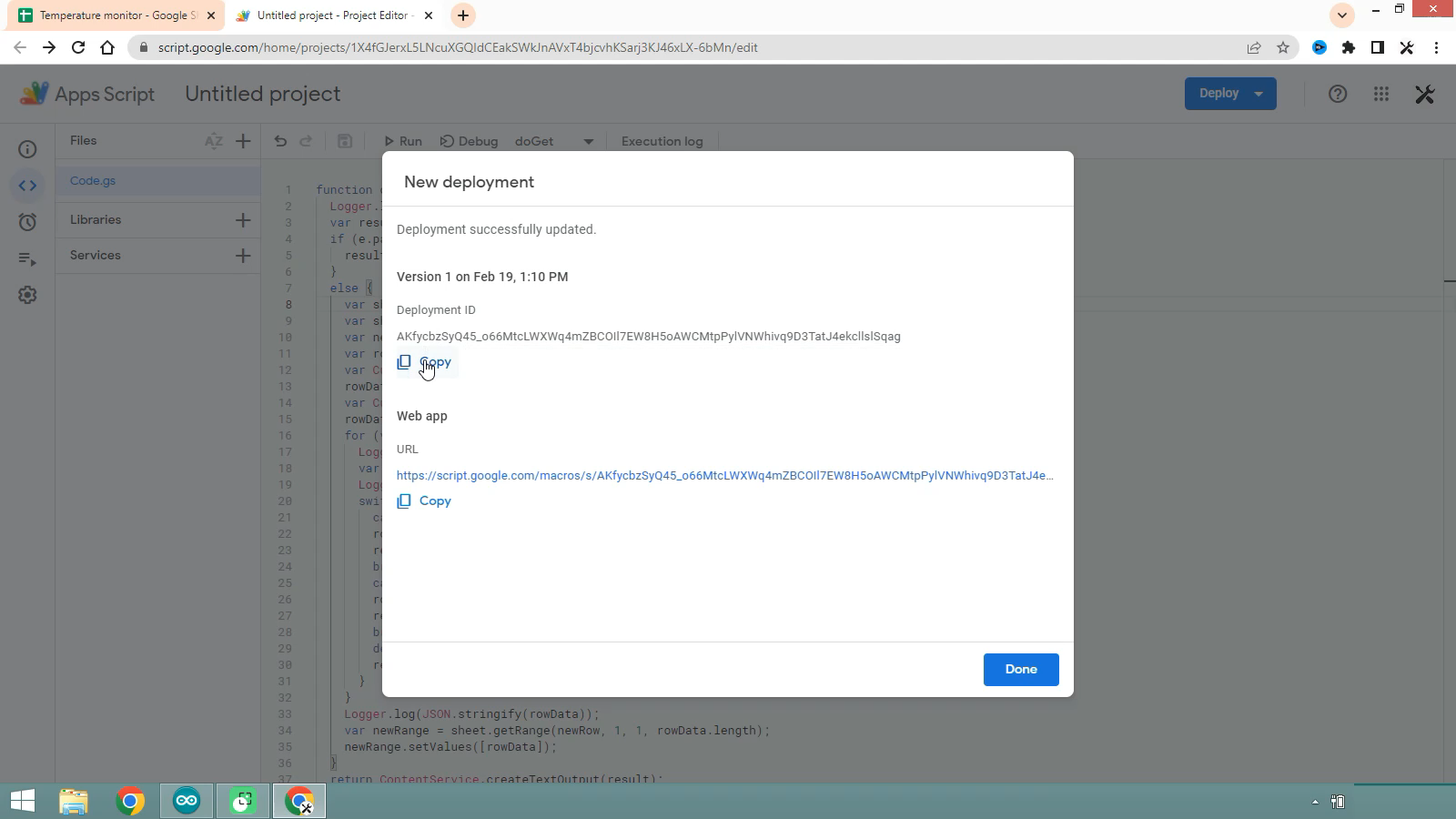Add a new file with plus icon
1456x819 pixels.
[243, 141]
